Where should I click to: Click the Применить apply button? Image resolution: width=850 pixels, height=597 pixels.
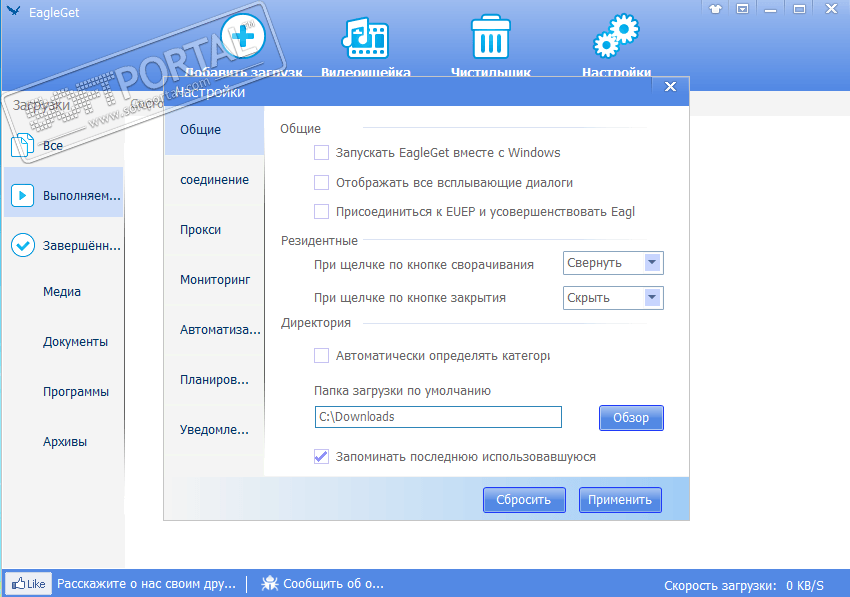click(x=620, y=499)
